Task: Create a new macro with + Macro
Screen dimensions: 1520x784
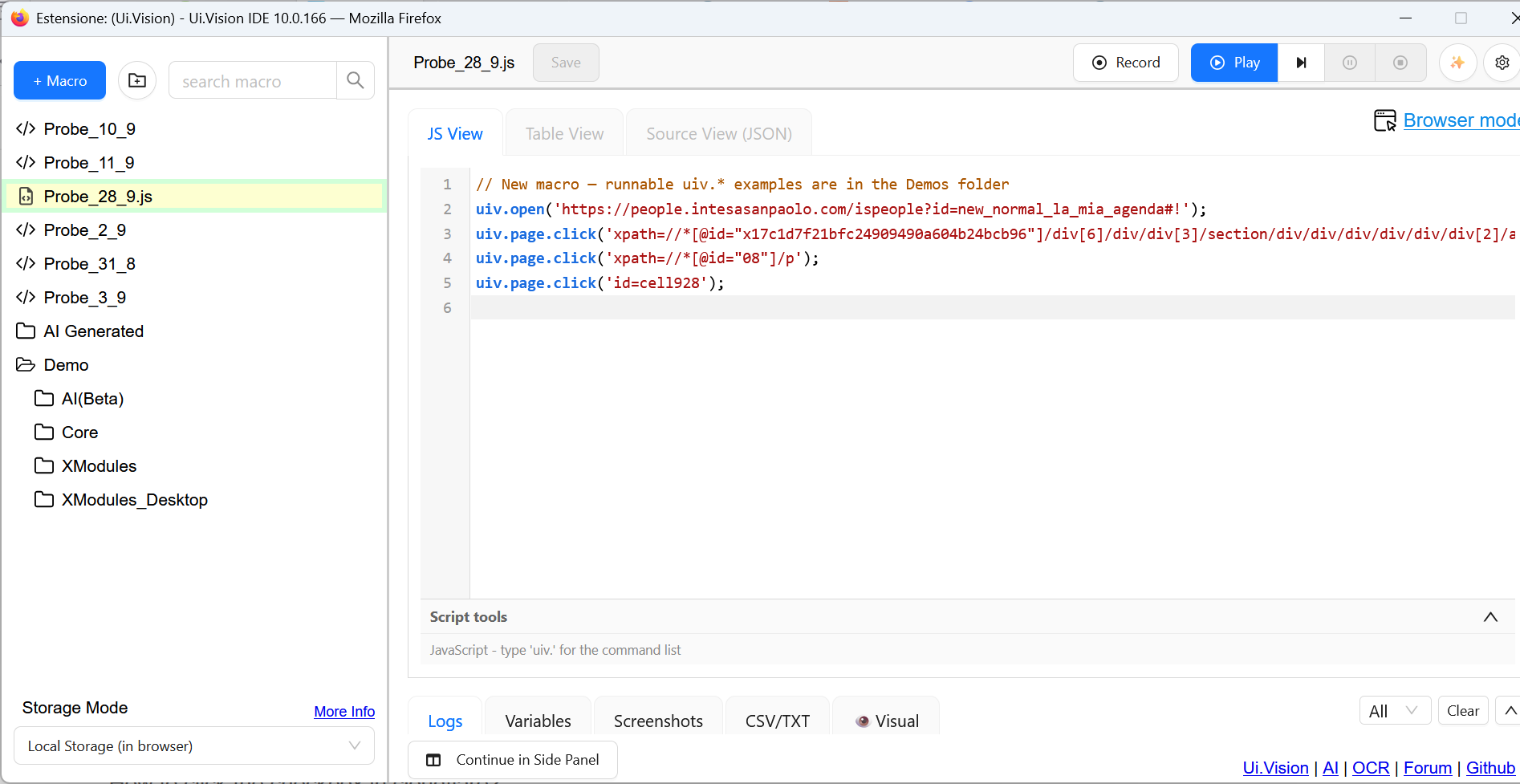Action: (x=59, y=80)
